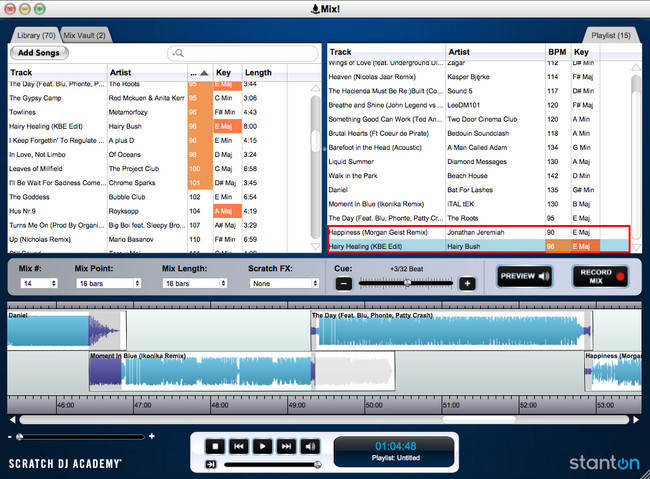Click the Cue plus button

pyautogui.click(x=466, y=283)
